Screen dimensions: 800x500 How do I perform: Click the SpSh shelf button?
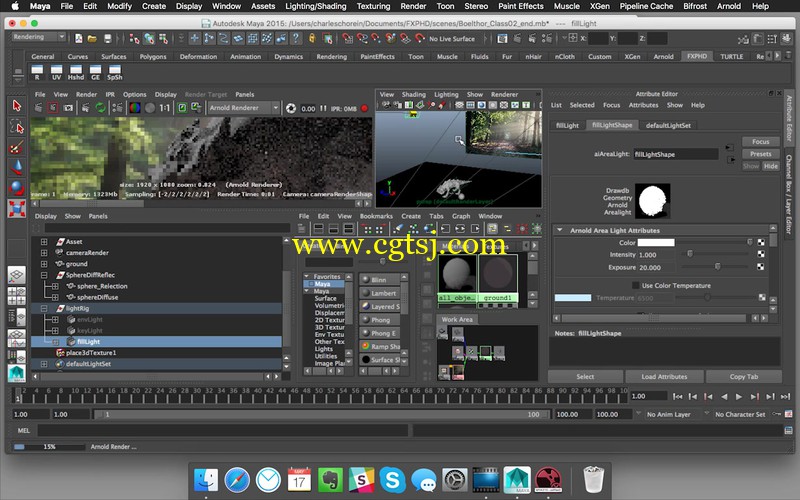click(x=115, y=72)
